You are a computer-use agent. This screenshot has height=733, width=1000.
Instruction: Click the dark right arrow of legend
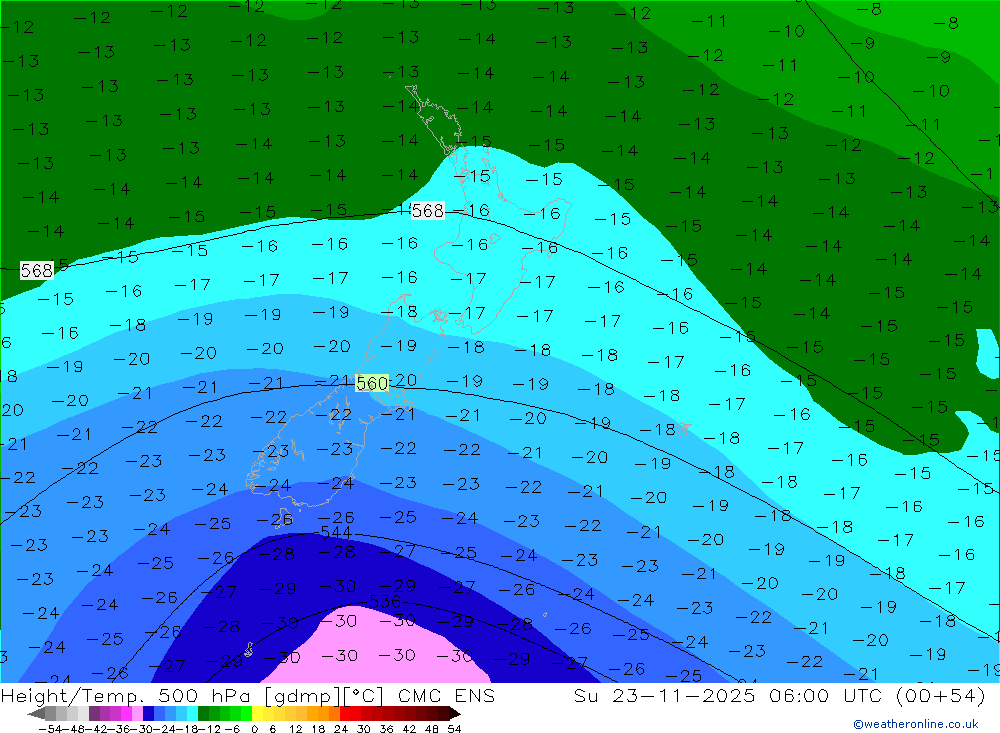pos(455,714)
